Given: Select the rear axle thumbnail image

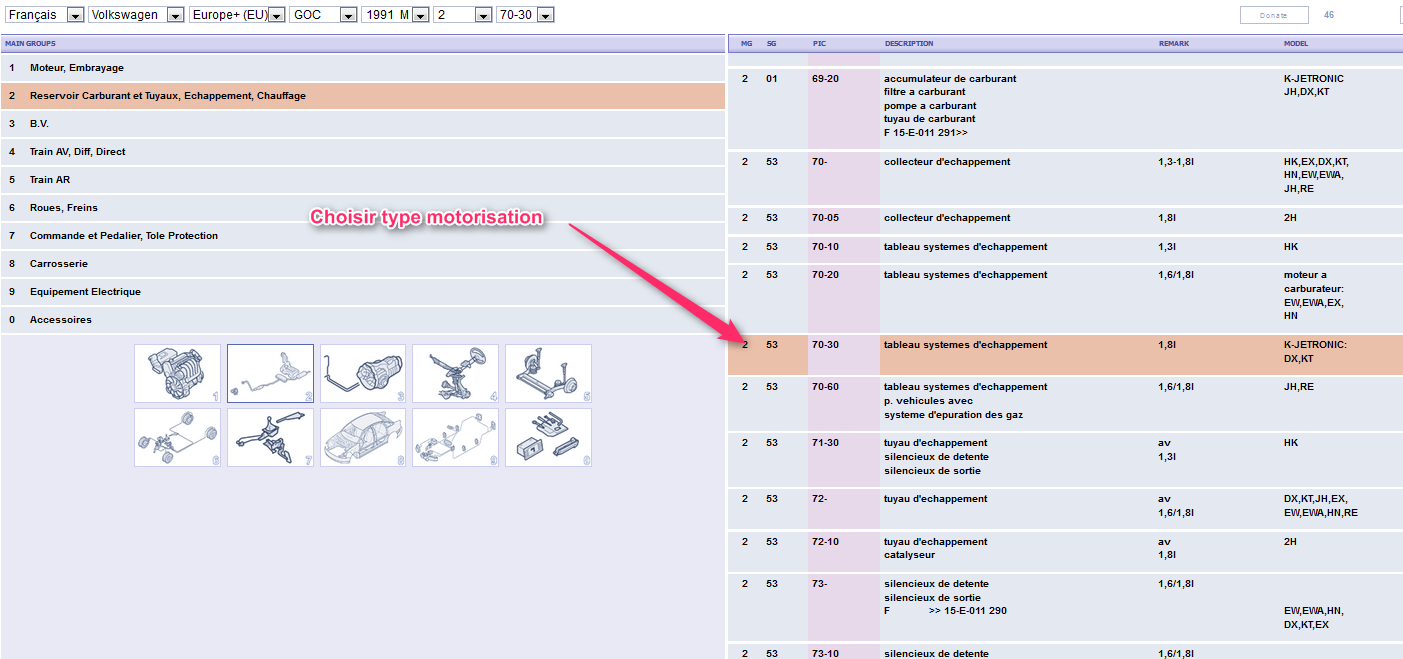Looking at the screenshot, I should click(x=548, y=374).
